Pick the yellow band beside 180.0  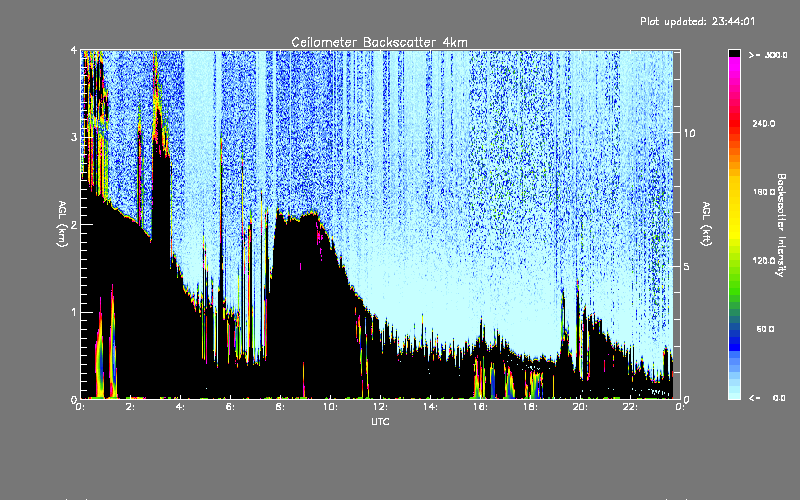[x=734, y=192]
